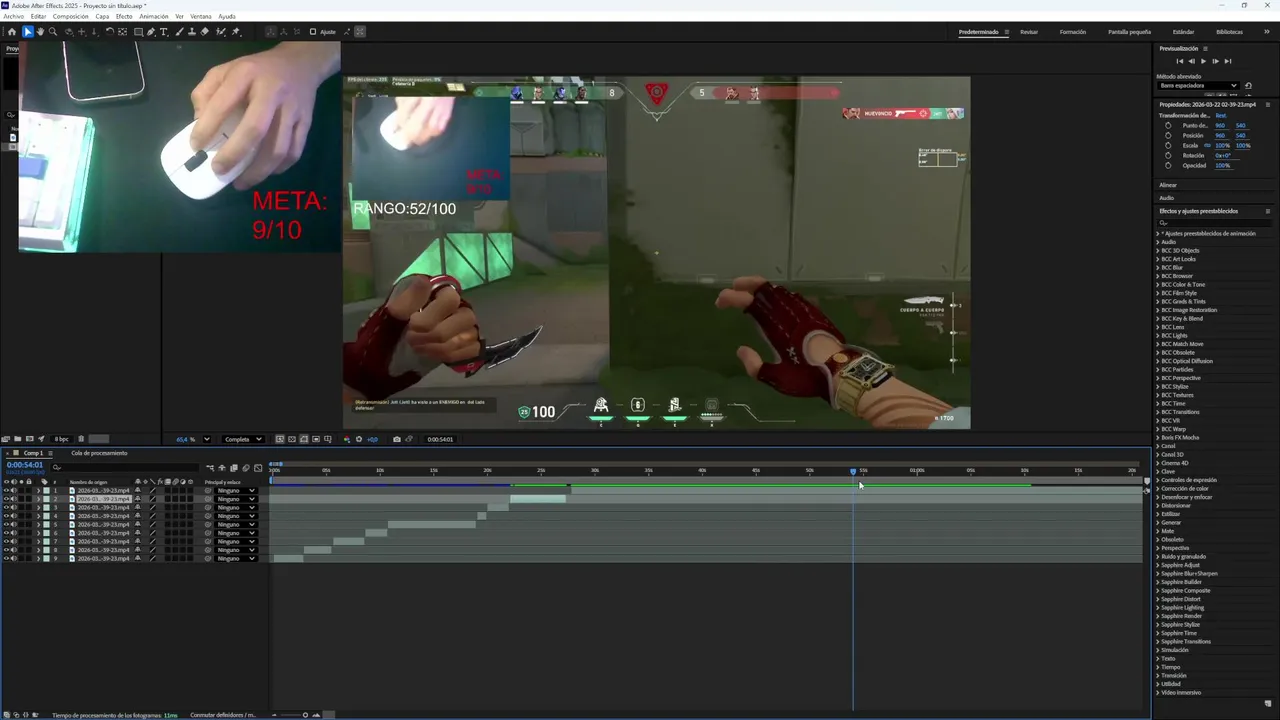Image resolution: width=1280 pixels, height=720 pixels.
Task: Select the Hand tool
Action: click(40, 32)
